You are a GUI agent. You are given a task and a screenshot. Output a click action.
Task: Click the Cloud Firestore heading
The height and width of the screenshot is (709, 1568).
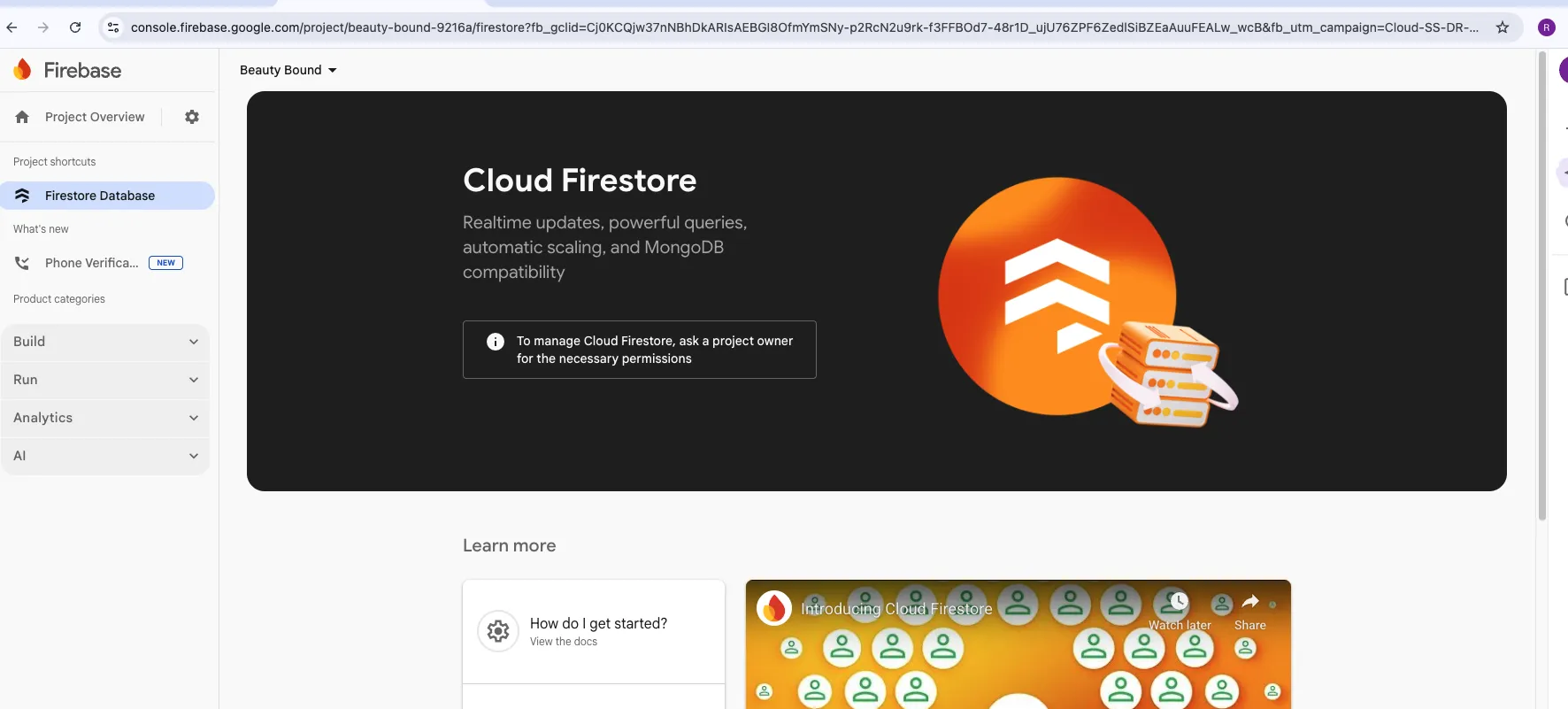coord(580,181)
